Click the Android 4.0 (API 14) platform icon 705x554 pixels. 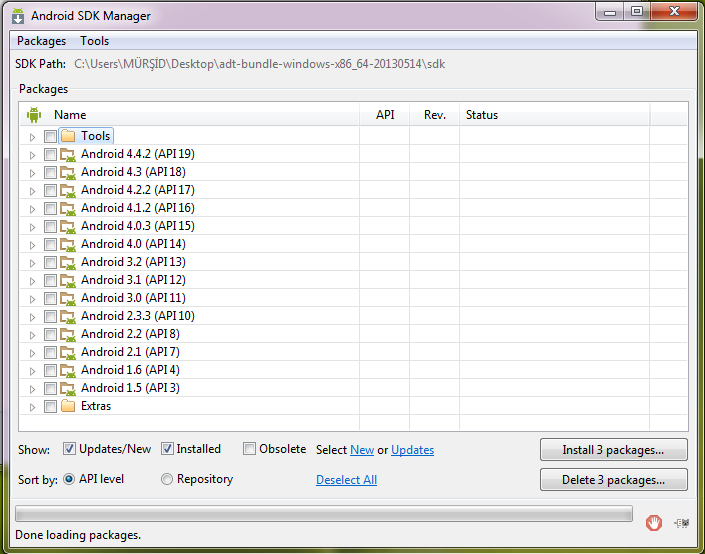[68, 244]
